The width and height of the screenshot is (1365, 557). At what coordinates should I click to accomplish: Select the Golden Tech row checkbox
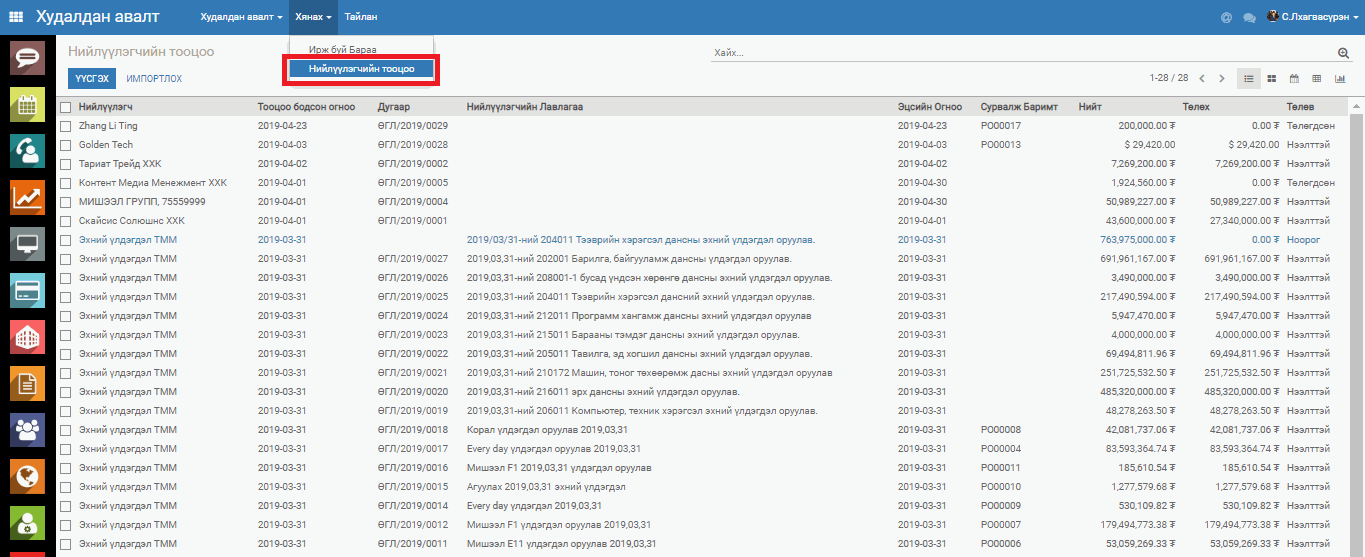tap(66, 145)
